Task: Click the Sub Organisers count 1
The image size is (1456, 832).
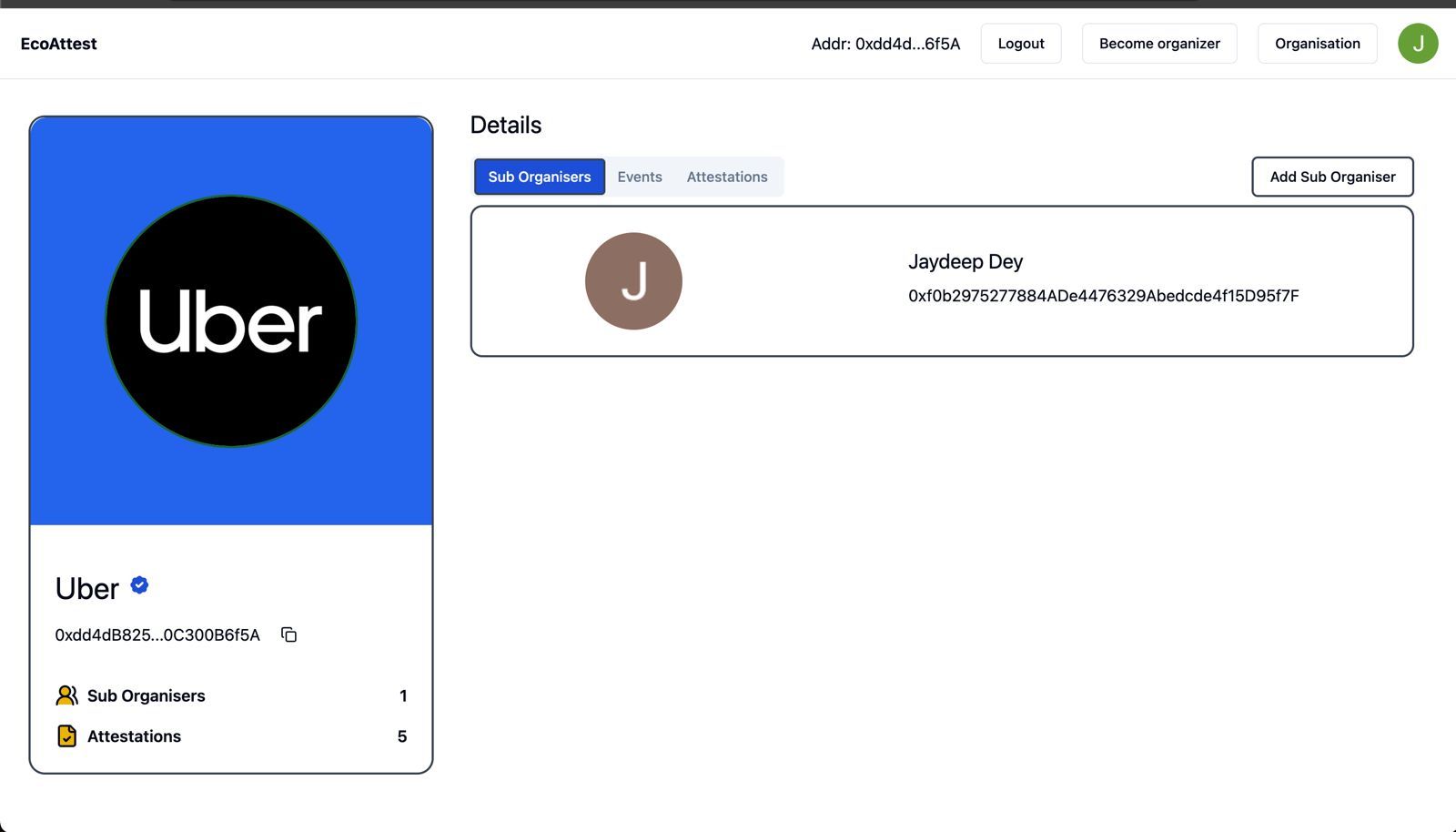Action: tap(403, 695)
